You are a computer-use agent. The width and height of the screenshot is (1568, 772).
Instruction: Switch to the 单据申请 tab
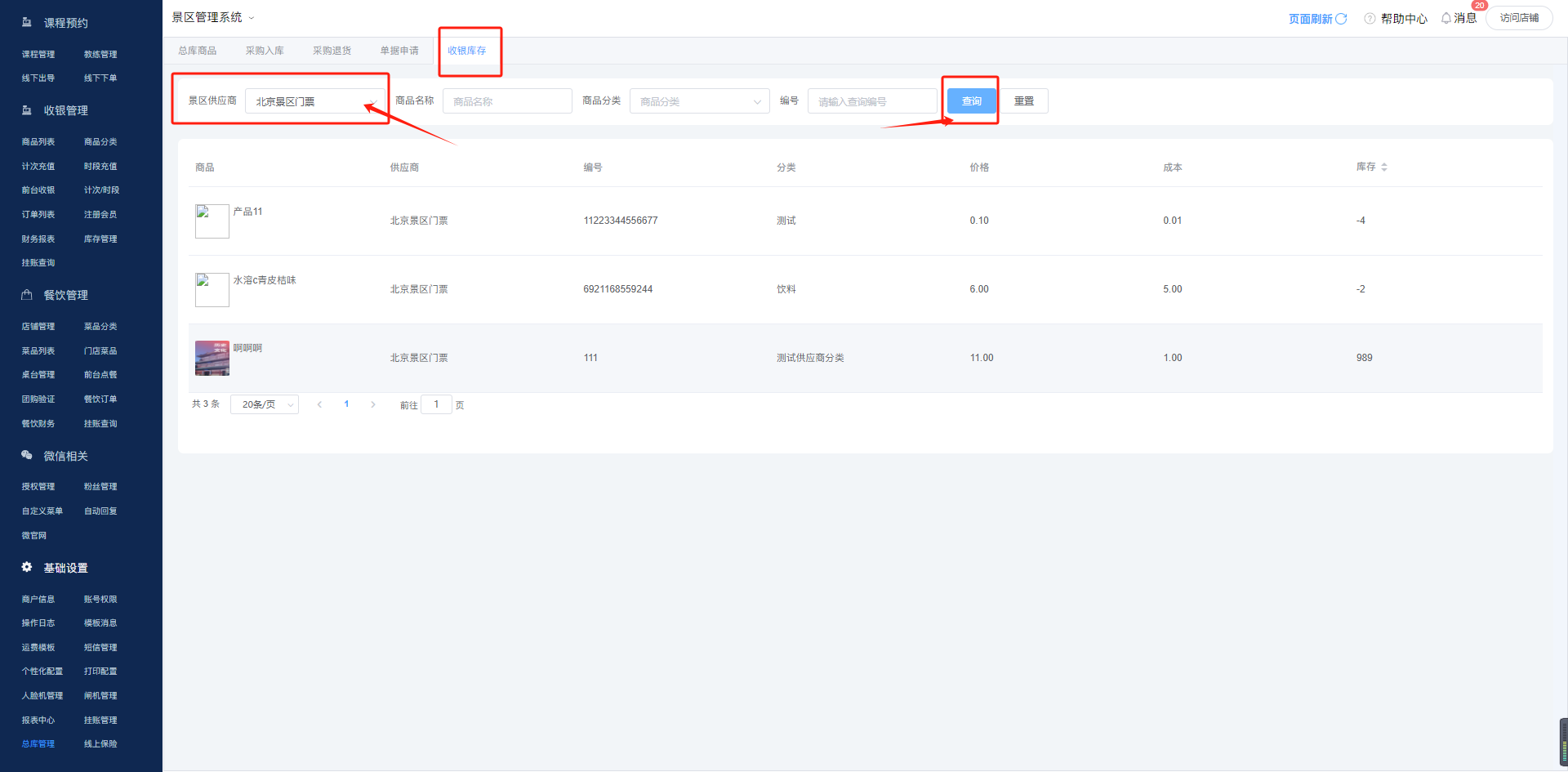[399, 51]
